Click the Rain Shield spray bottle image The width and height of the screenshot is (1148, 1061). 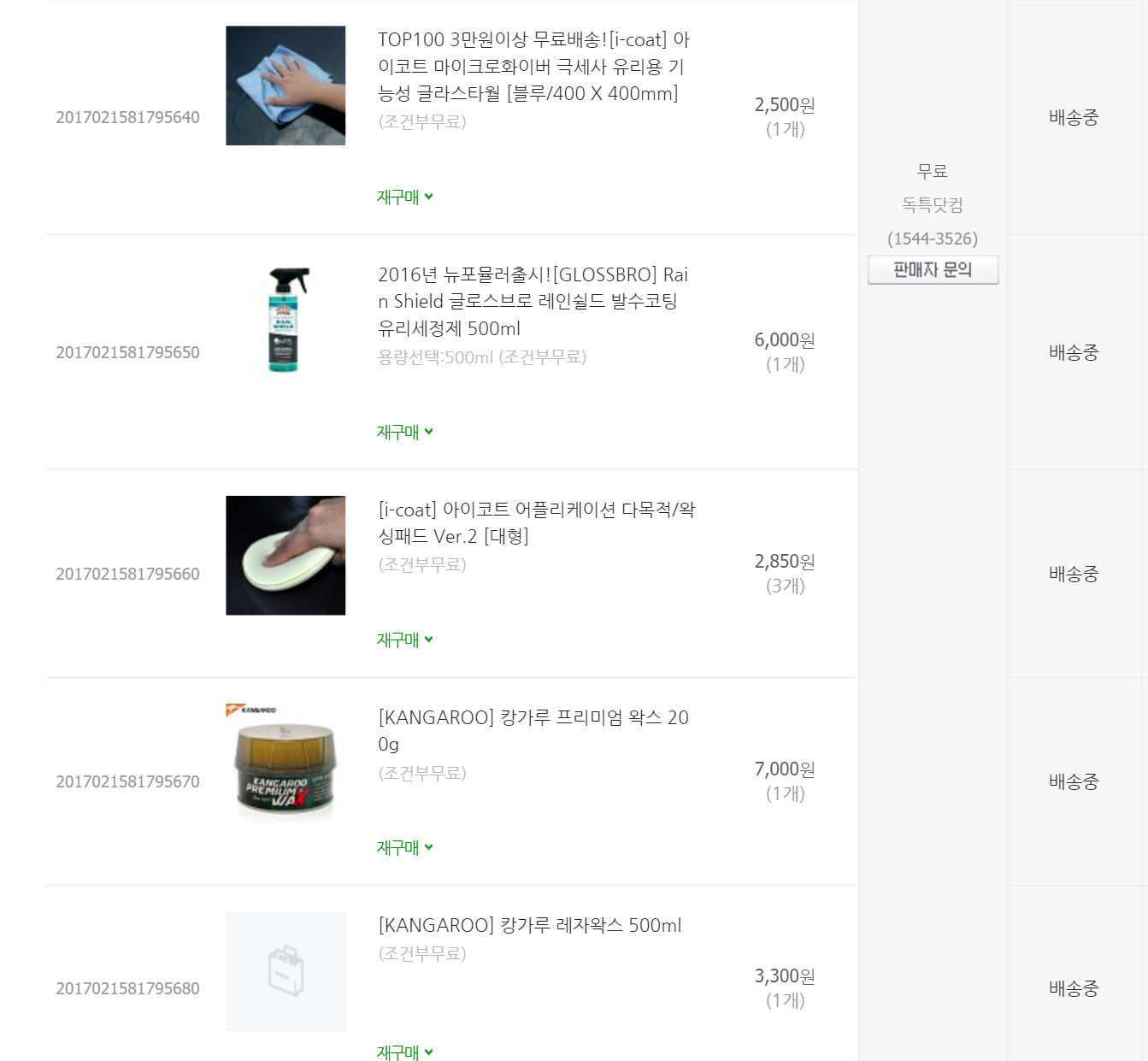pyautogui.click(x=286, y=321)
